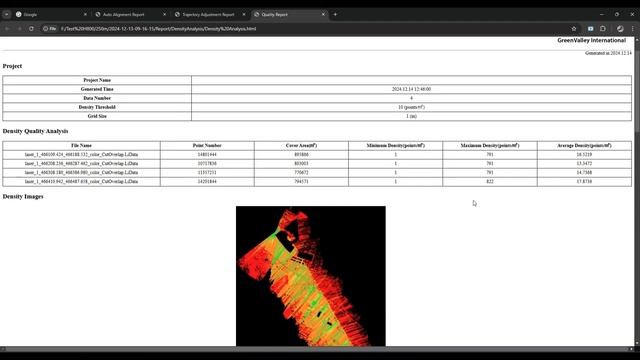
Task: Click the Generated Time row label
Action: 97,89
